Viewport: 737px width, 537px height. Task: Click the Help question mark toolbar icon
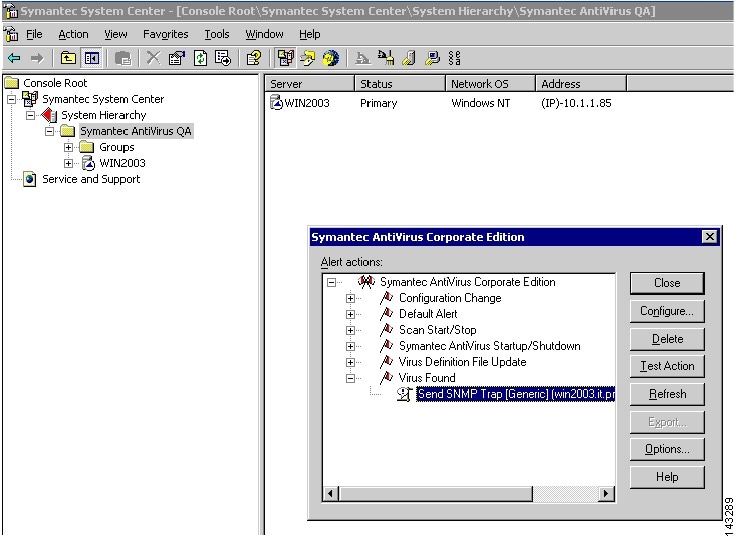point(254,58)
